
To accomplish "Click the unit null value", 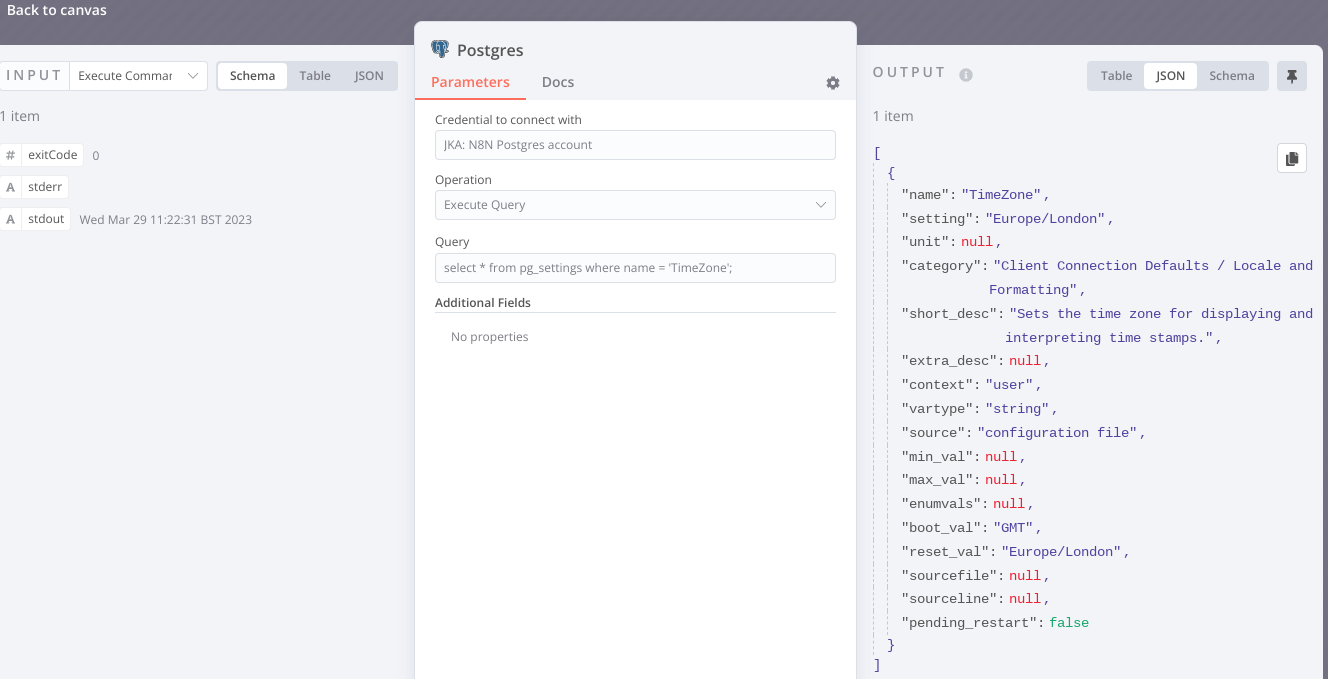I will coord(977,243).
